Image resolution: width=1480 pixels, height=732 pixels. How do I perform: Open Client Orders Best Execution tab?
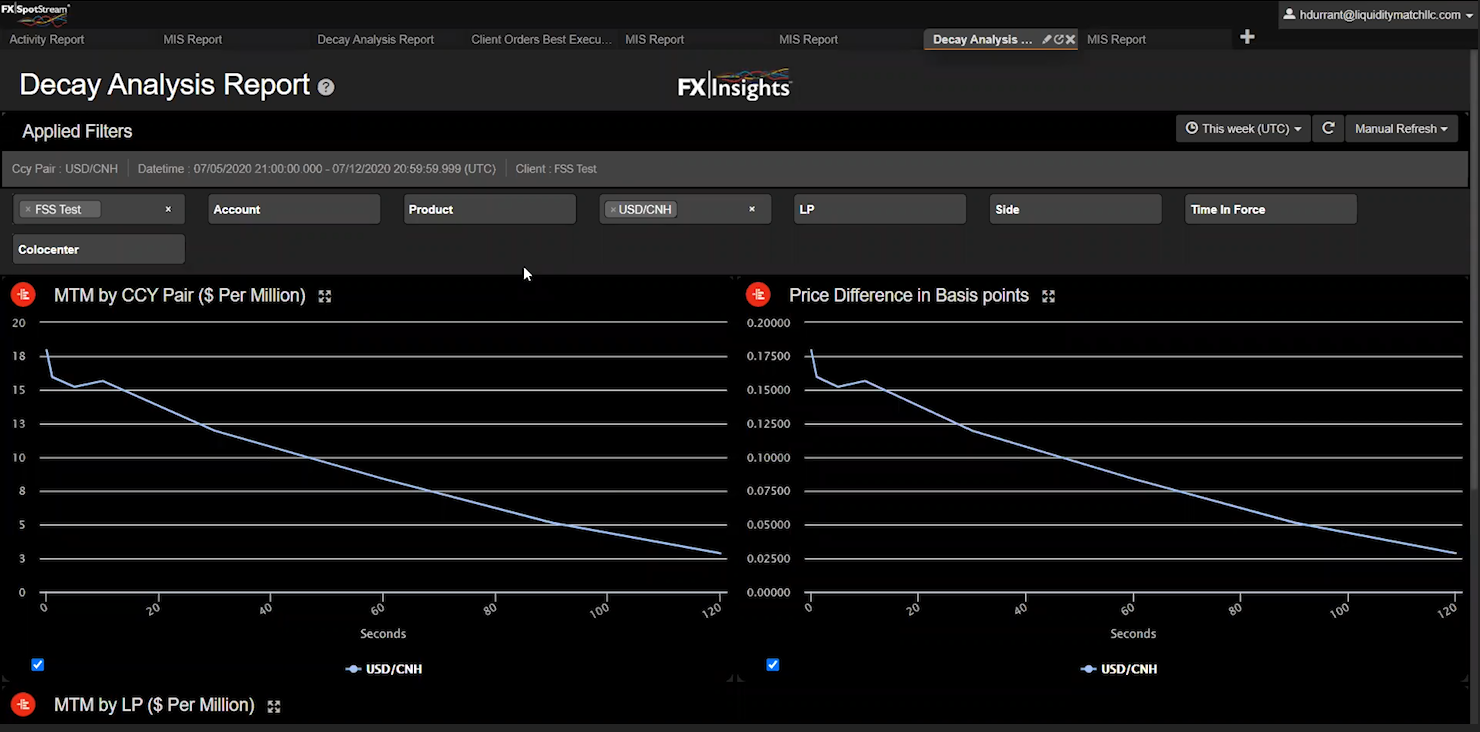(541, 39)
